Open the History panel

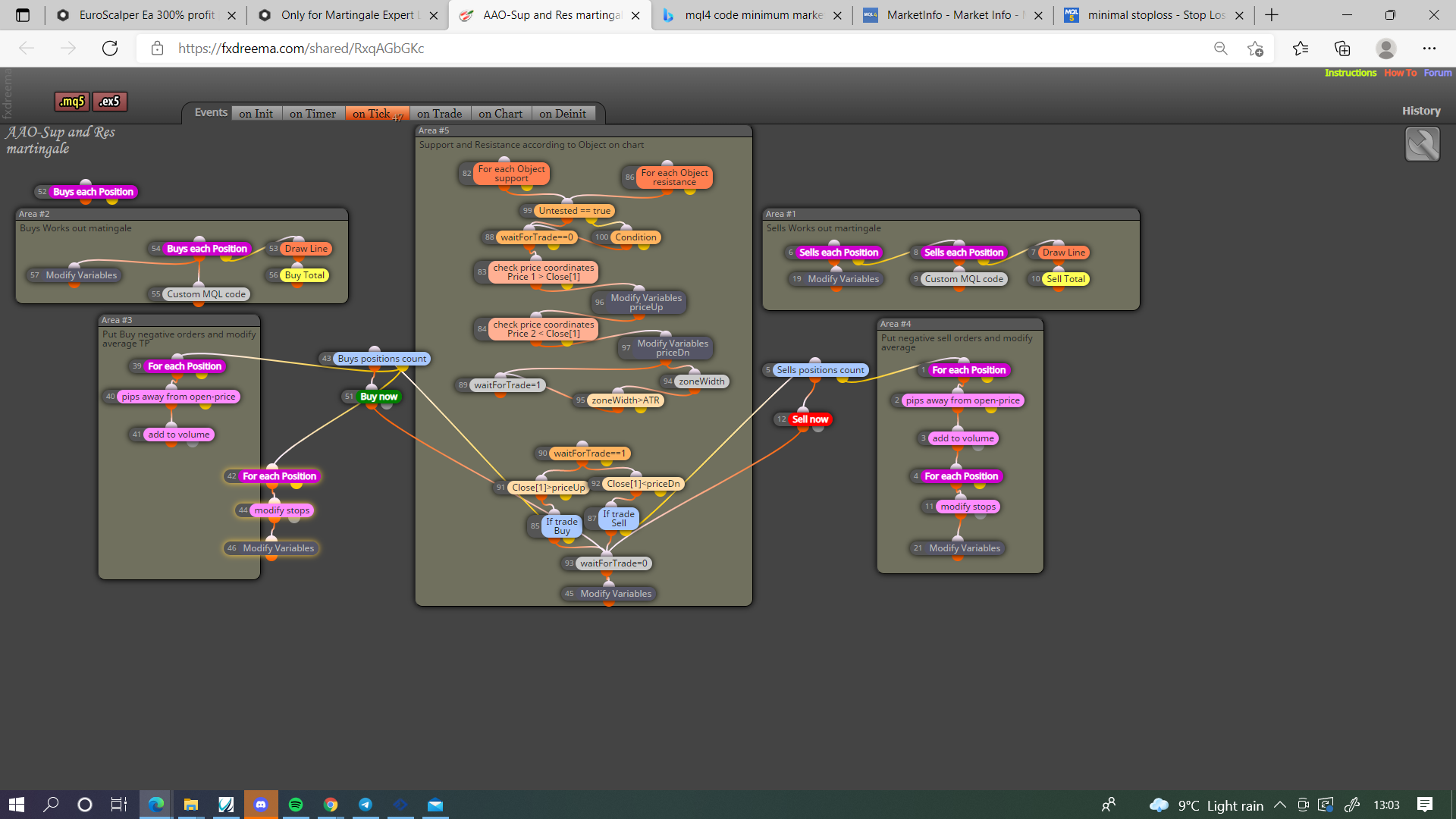pyautogui.click(x=1421, y=111)
